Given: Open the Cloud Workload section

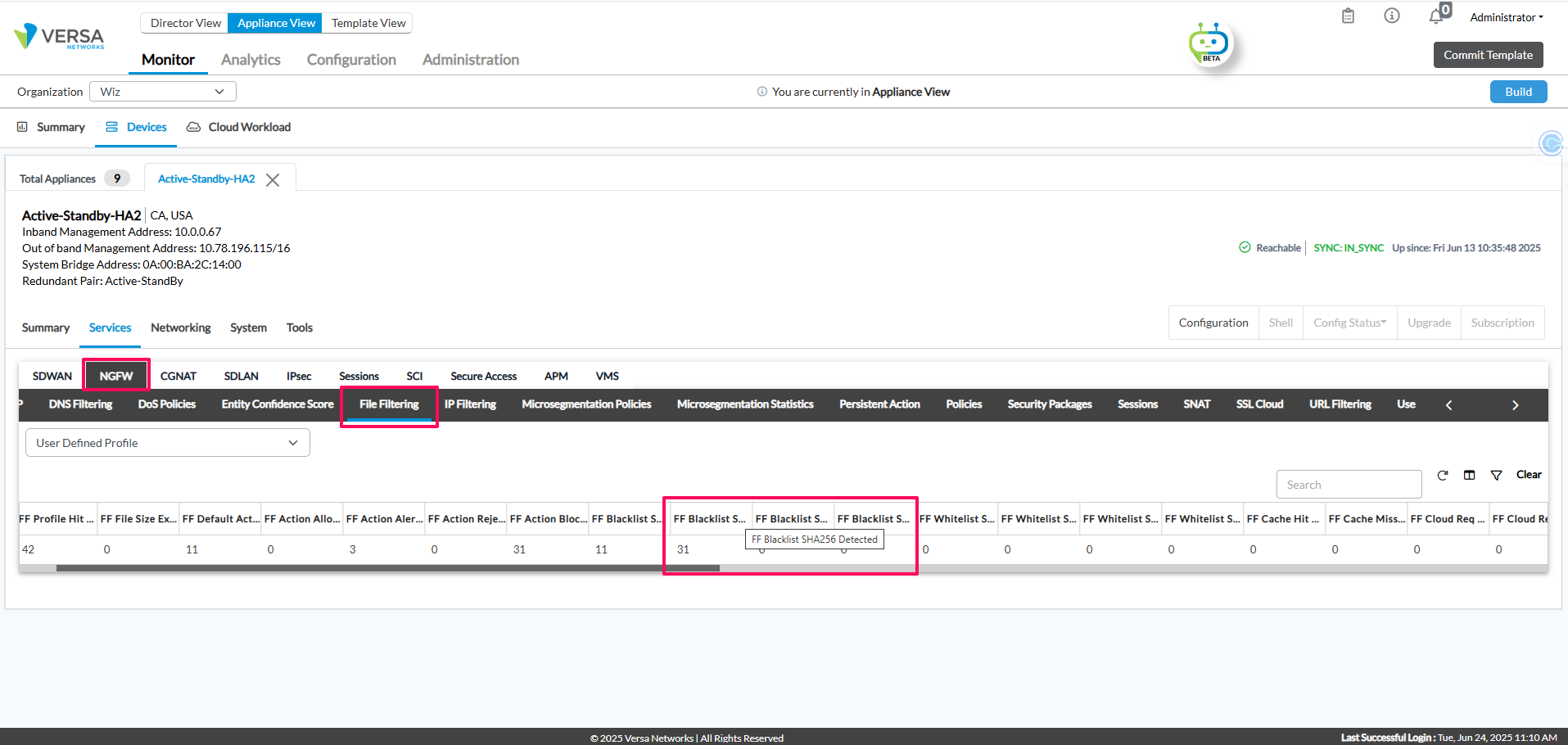Looking at the screenshot, I should click(x=238, y=127).
